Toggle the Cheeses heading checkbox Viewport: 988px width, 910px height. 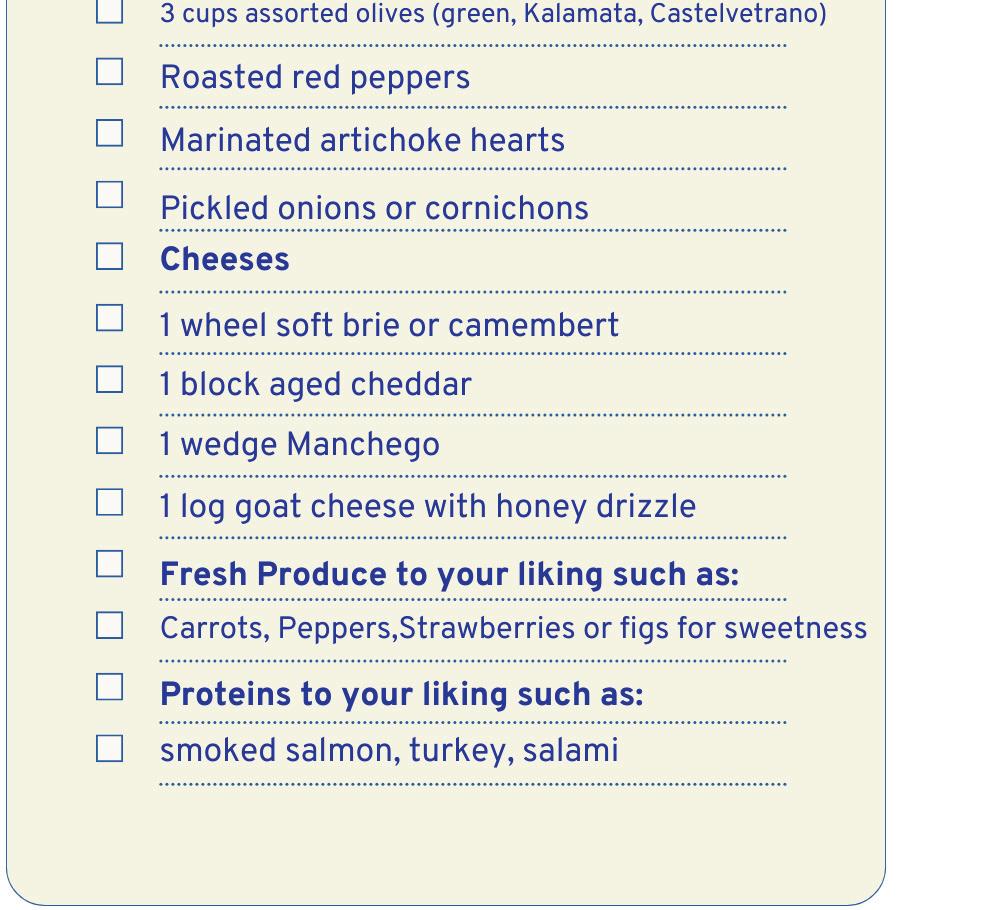click(x=110, y=257)
